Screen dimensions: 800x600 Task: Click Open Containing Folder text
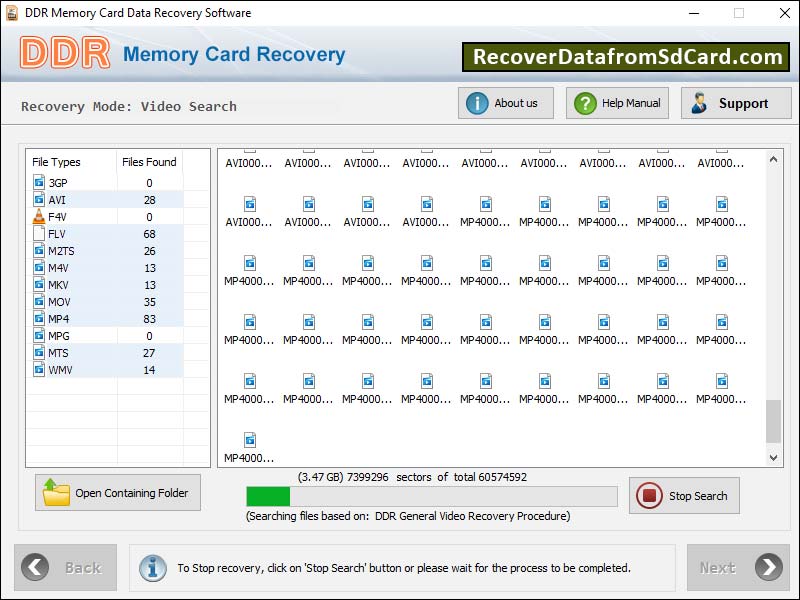pyautogui.click(x=132, y=493)
